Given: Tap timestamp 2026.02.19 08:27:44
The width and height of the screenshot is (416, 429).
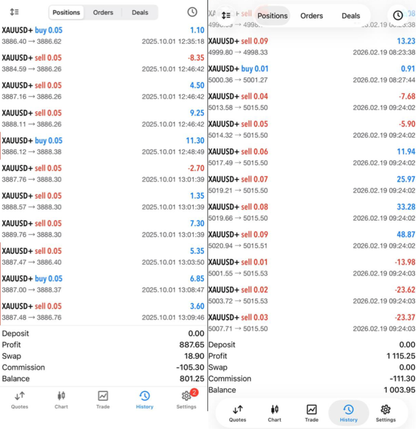Looking at the screenshot, I should point(384,80).
